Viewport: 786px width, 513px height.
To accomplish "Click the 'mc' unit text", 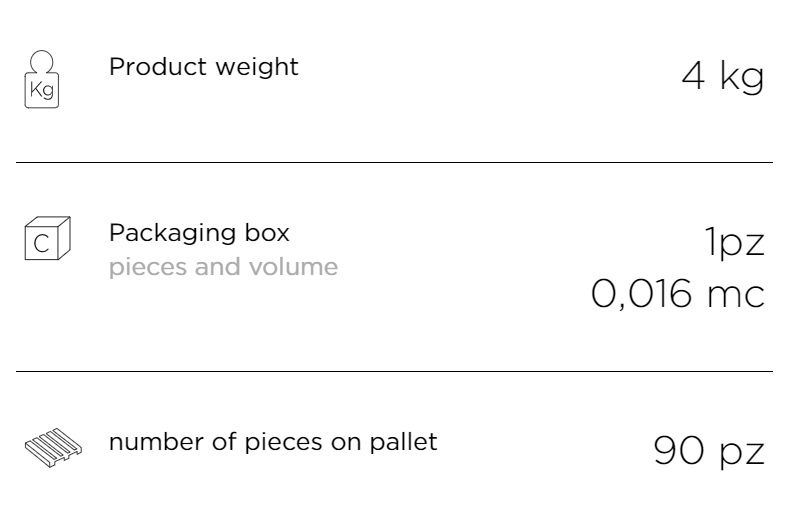I will (x=736, y=295).
